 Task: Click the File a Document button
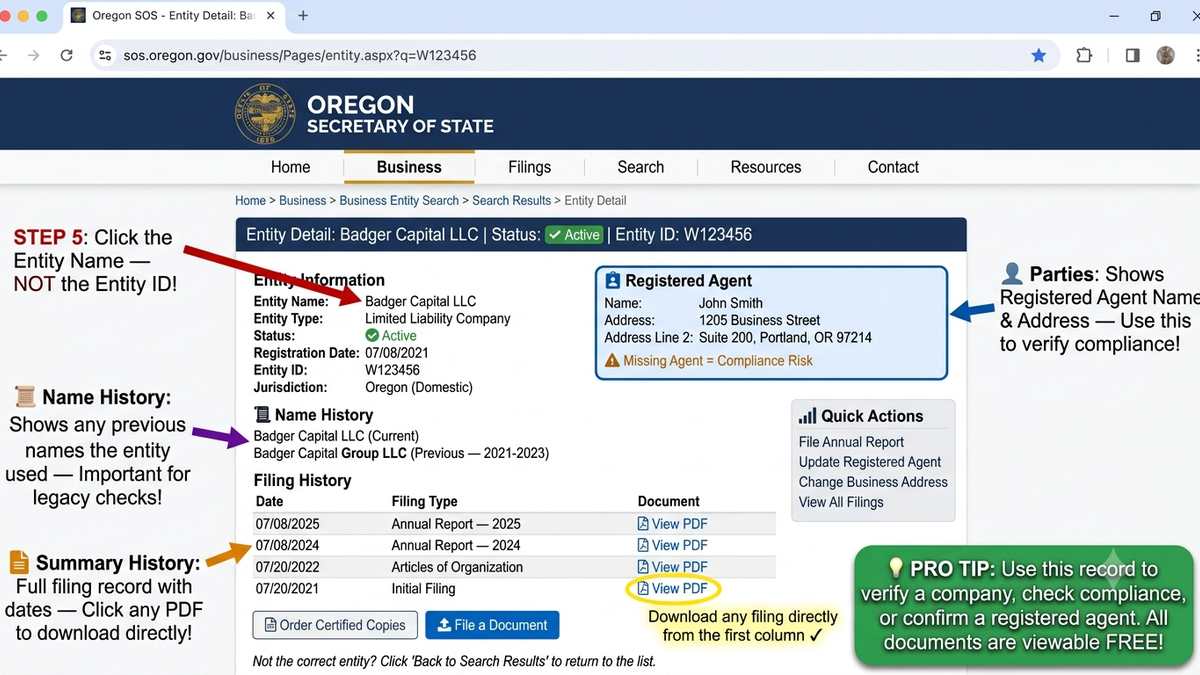(x=492, y=625)
